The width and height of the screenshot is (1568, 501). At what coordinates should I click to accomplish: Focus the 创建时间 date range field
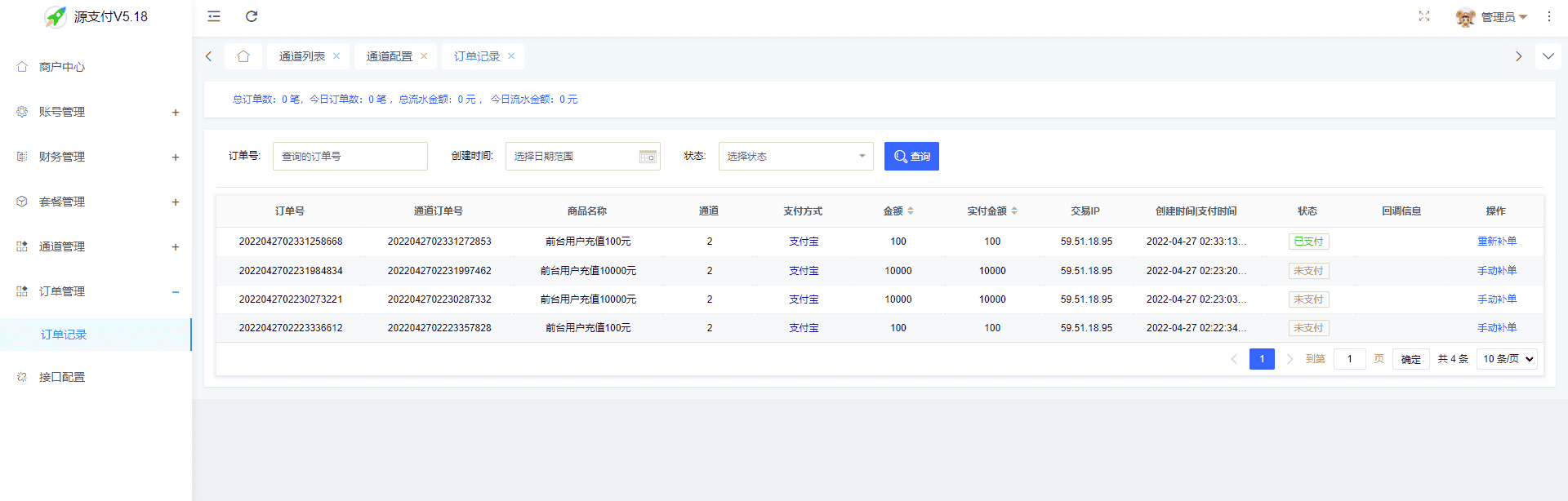[x=583, y=157]
